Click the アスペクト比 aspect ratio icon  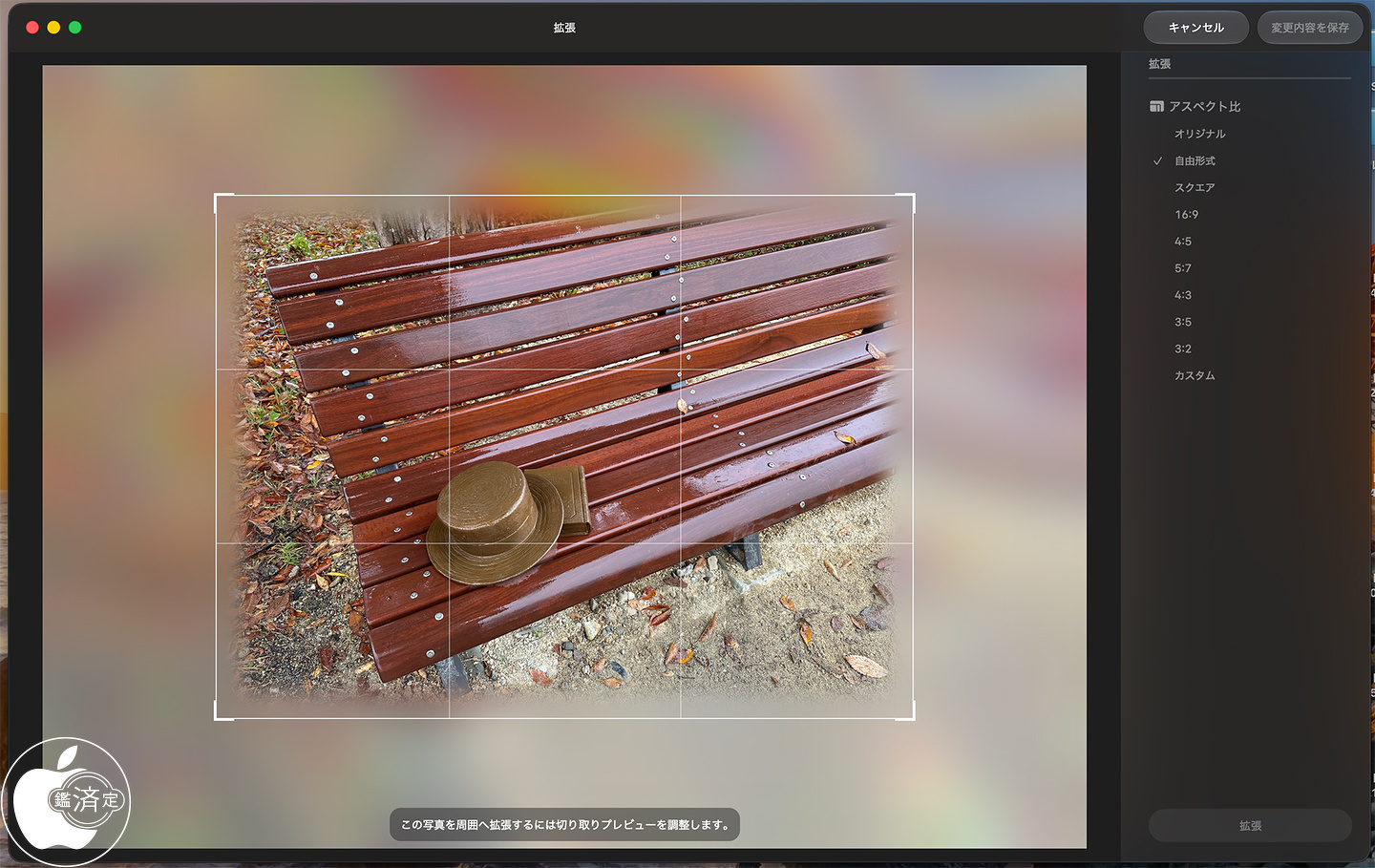point(1156,107)
